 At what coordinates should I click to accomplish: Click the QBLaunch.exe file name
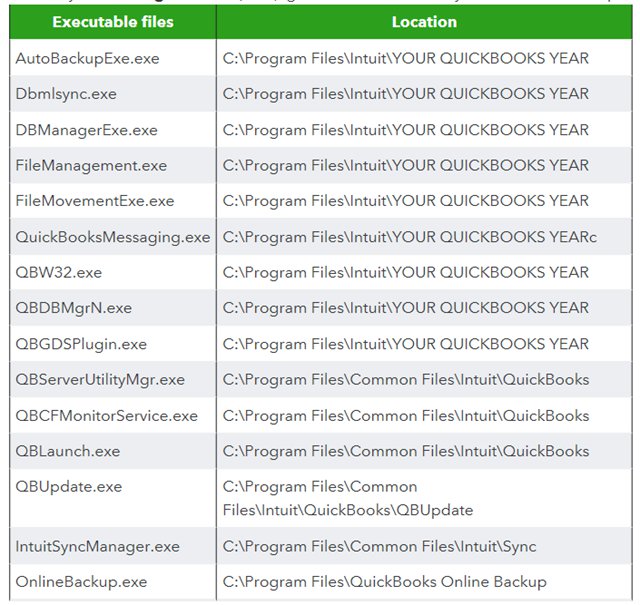tap(68, 451)
